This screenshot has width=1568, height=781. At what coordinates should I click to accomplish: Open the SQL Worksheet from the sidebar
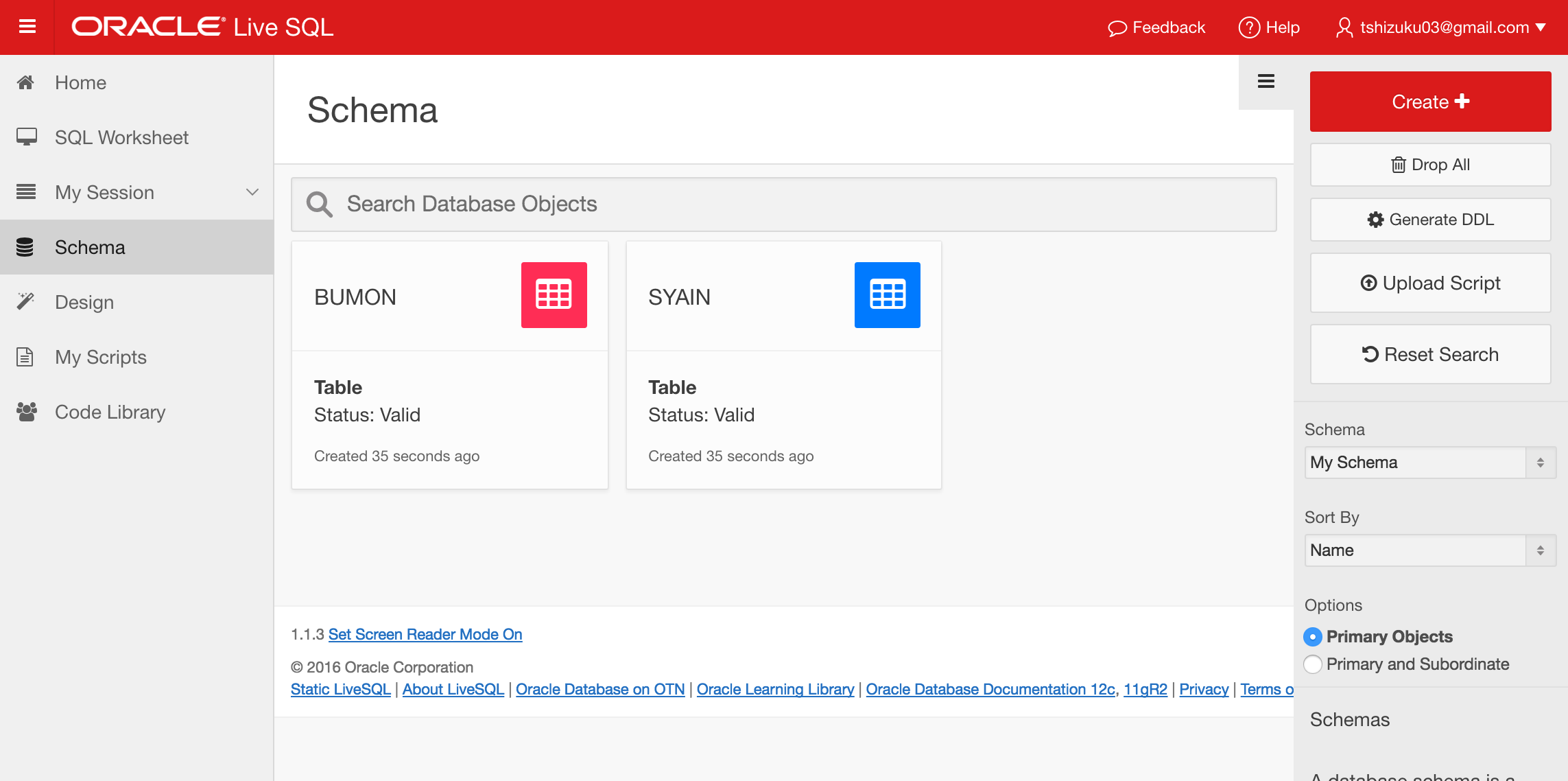click(121, 137)
